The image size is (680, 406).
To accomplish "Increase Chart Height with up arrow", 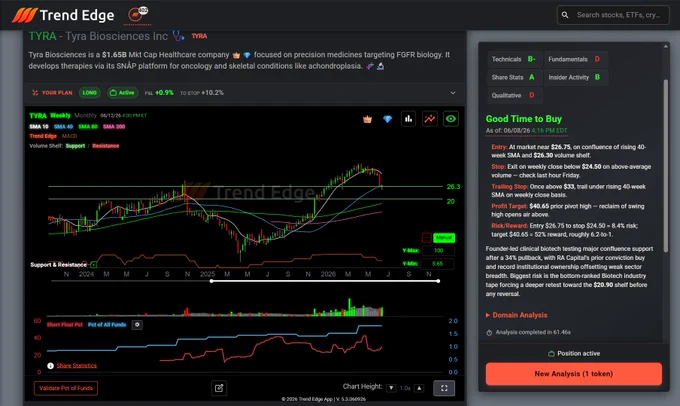I will [419, 388].
